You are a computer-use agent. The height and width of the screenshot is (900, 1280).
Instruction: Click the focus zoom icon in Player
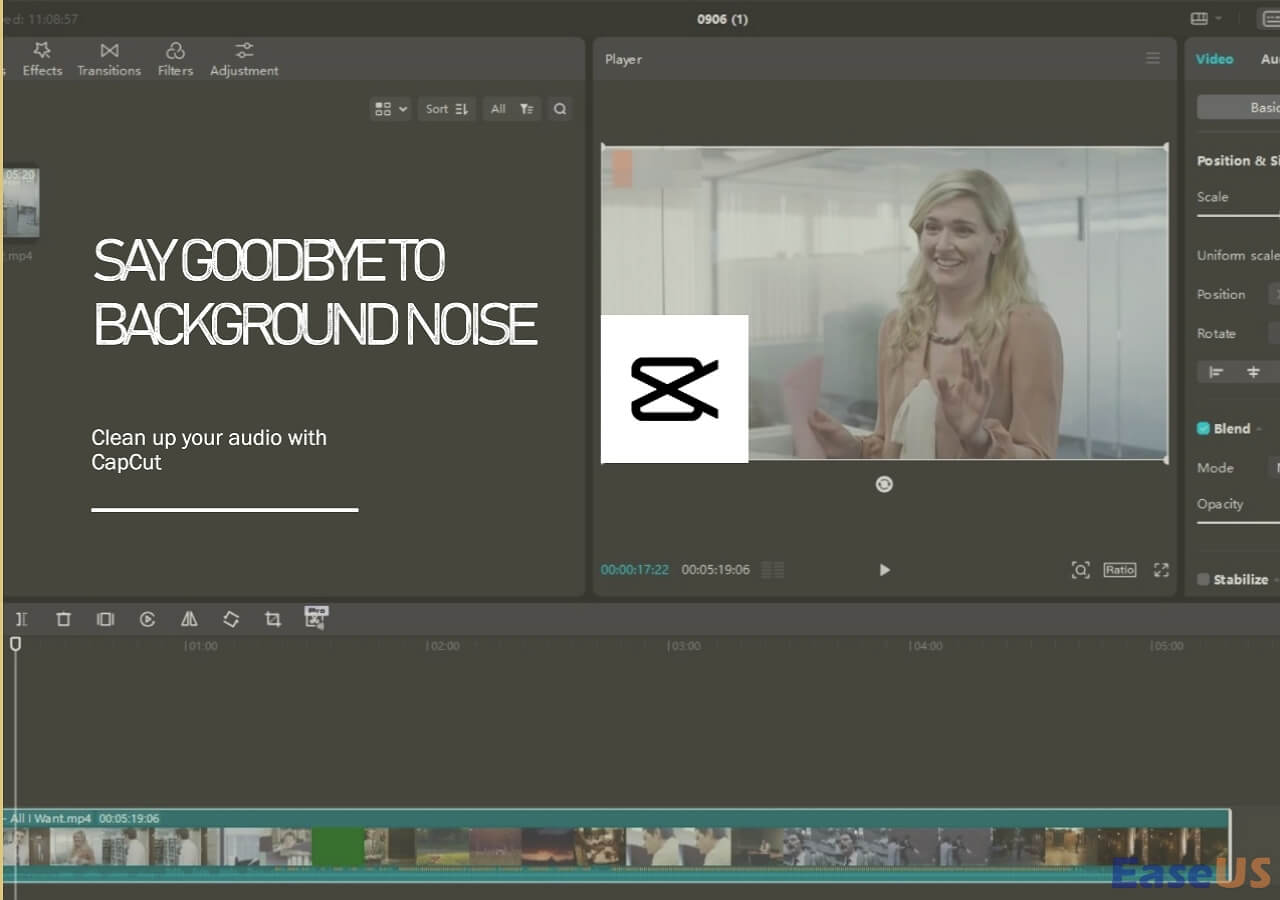pyautogui.click(x=1080, y=570)
